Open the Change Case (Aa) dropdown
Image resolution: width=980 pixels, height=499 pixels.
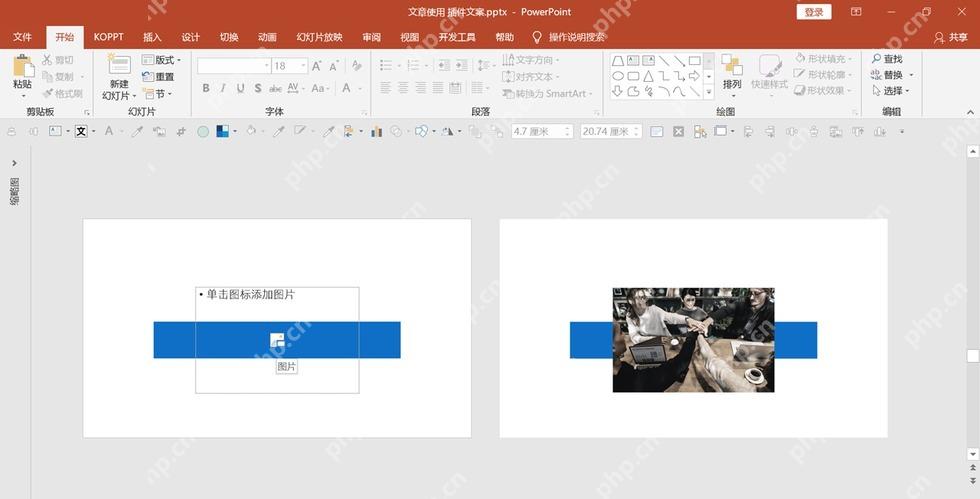(319, 89)
